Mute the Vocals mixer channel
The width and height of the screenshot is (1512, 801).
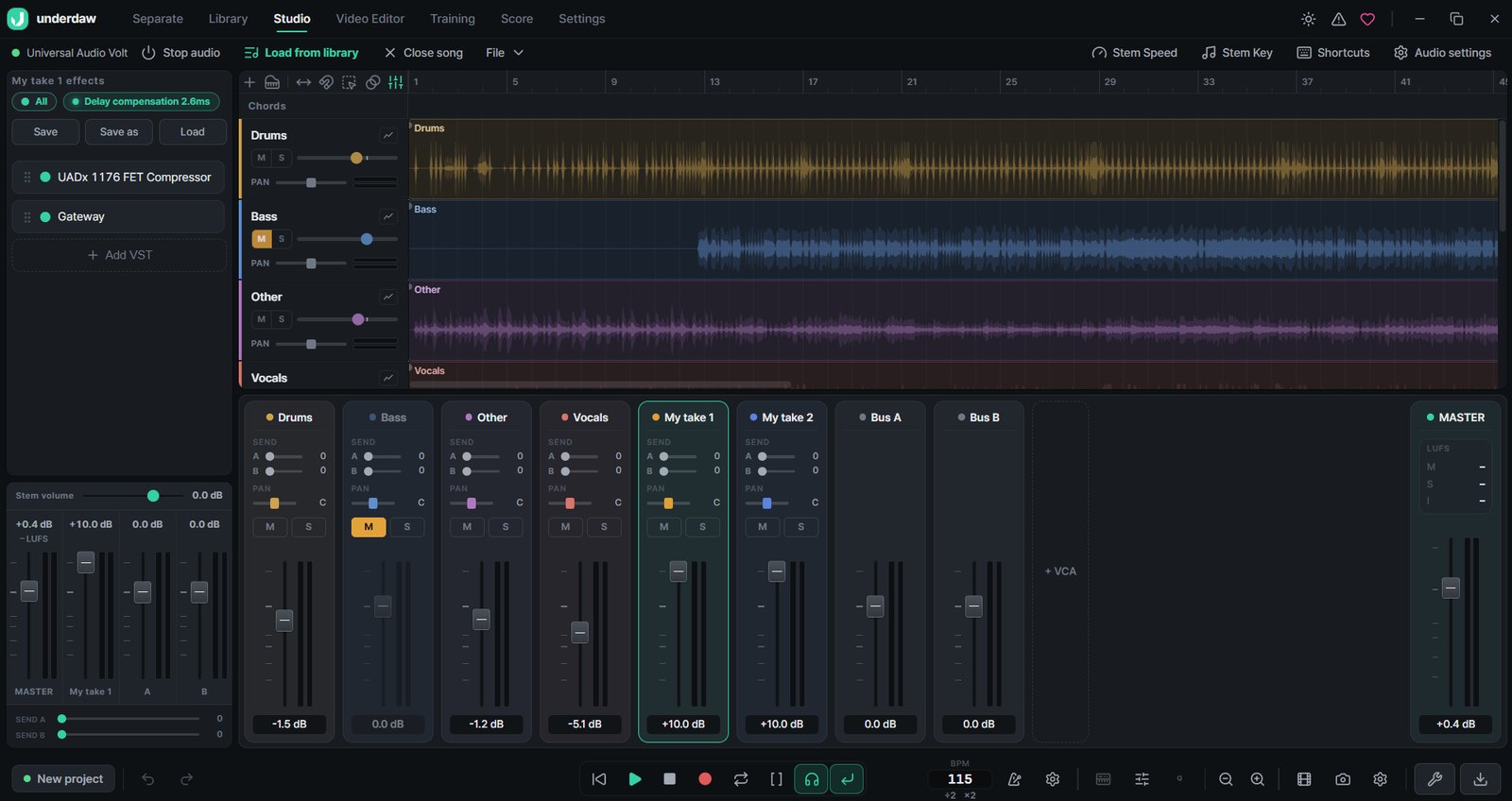565,527
